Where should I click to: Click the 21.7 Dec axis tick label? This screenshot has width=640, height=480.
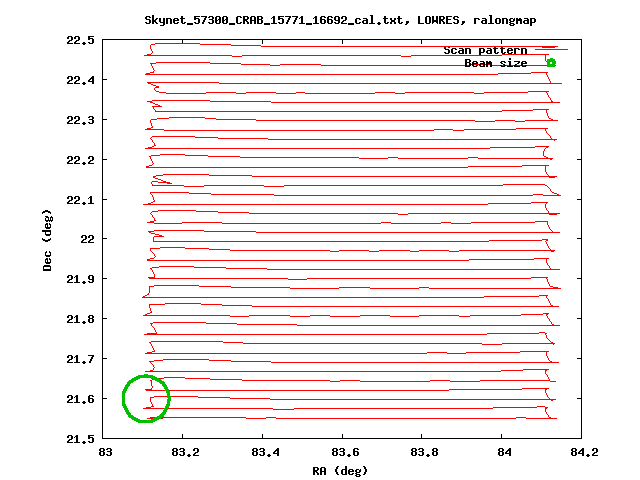click(x=80, y=359)
